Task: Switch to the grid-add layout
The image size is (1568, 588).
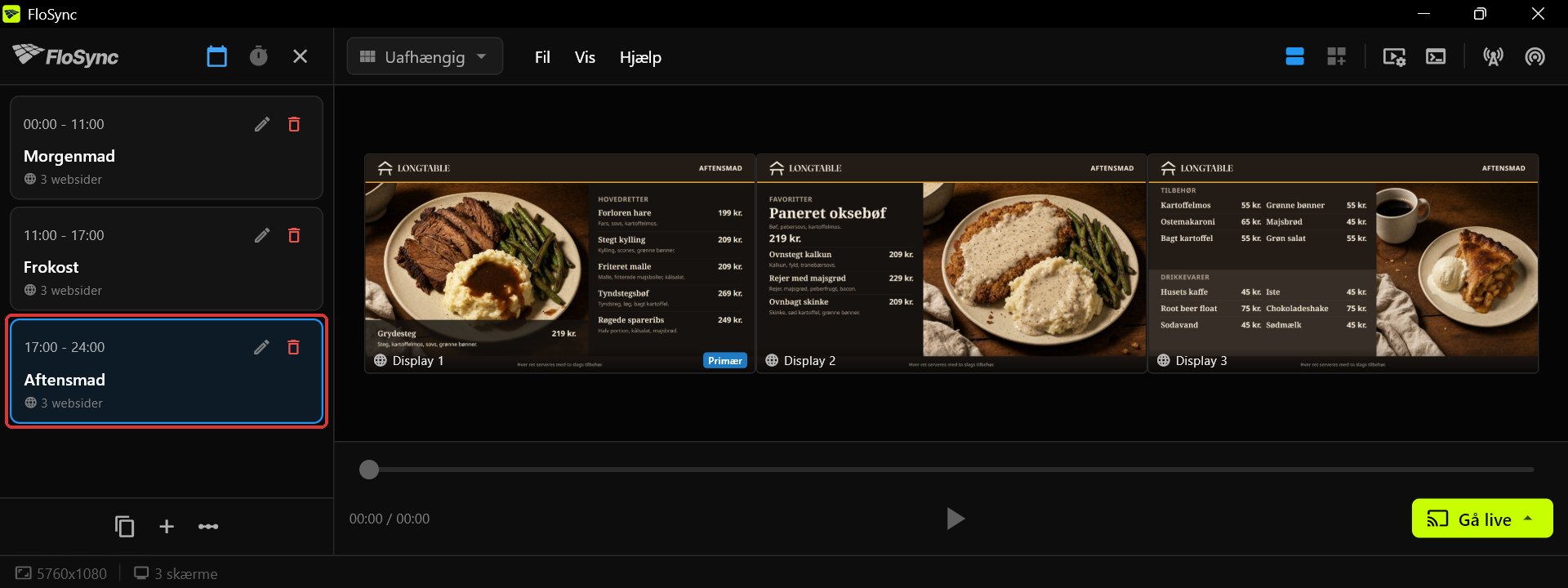Action: coord(1336,56)
